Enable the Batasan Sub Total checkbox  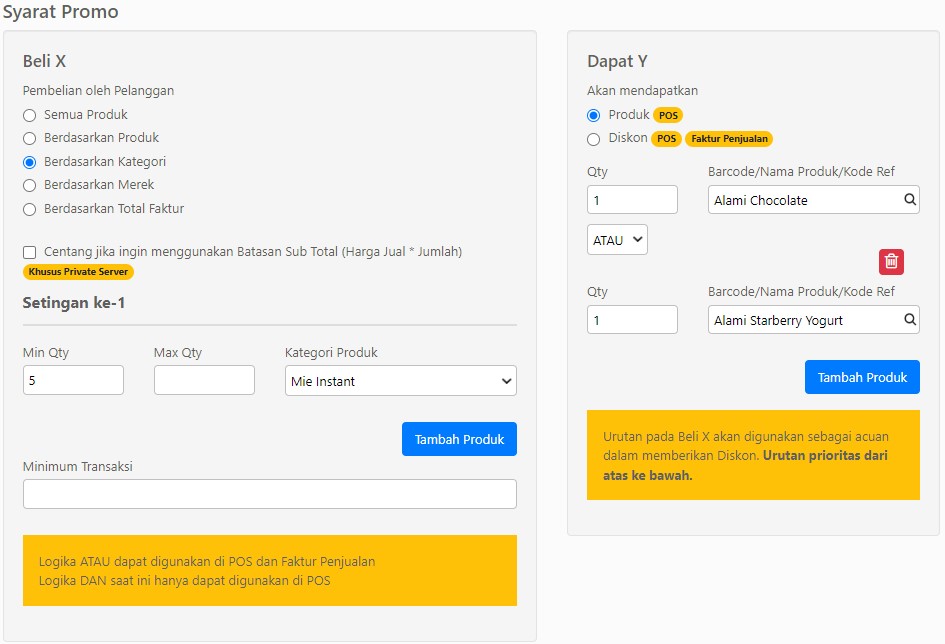pyautogui.click(x=30, y=252)
